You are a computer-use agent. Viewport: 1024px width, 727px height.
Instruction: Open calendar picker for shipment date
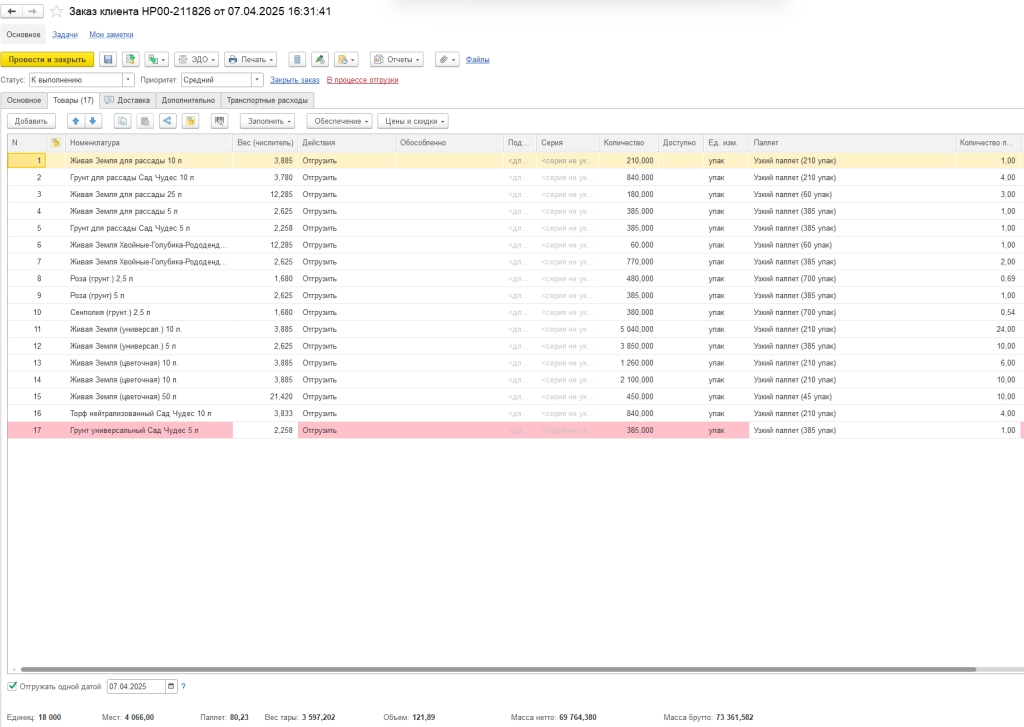pos(171,686)
